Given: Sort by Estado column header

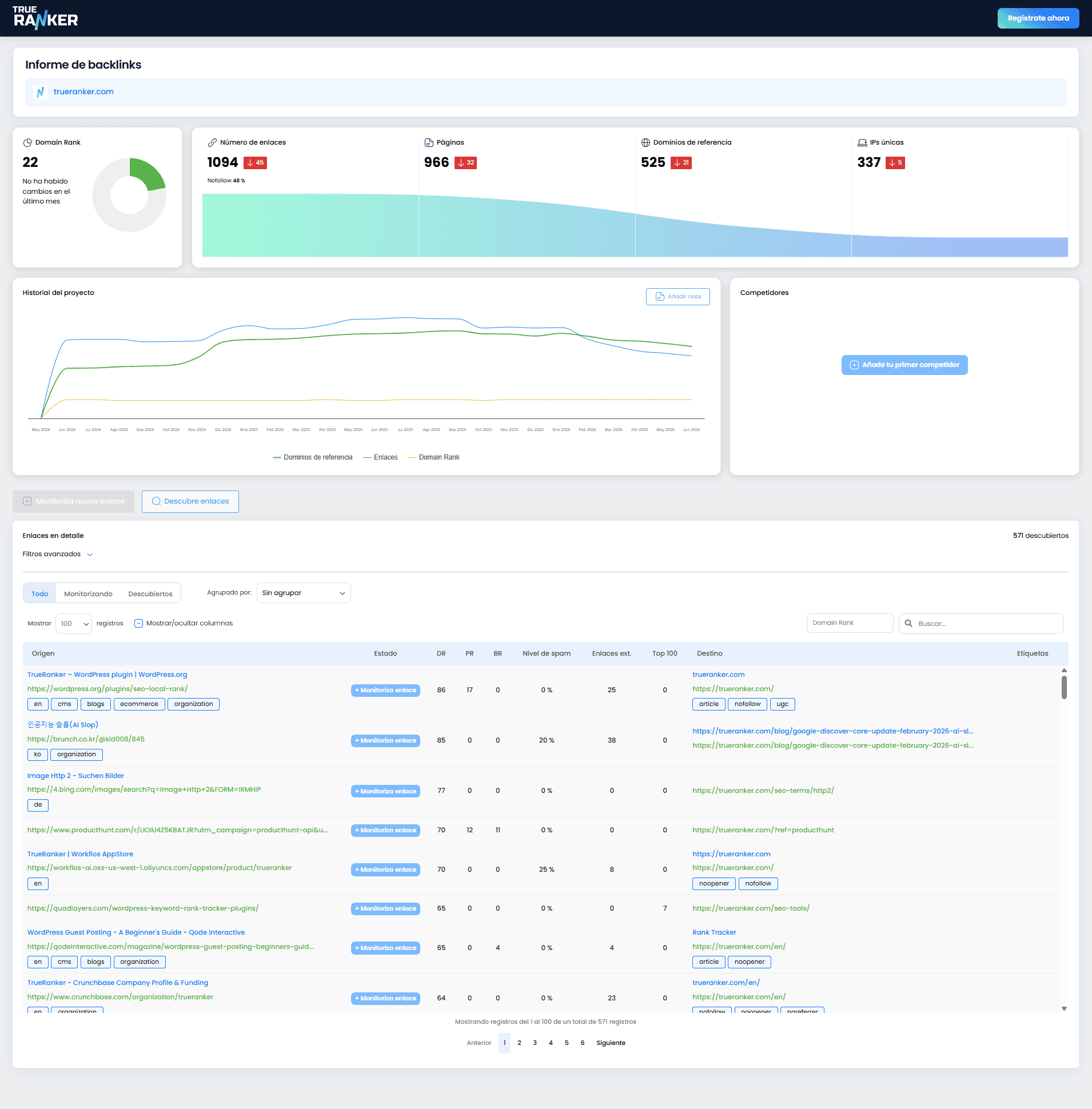Looking at the screenshot, I should pos(385,654).
